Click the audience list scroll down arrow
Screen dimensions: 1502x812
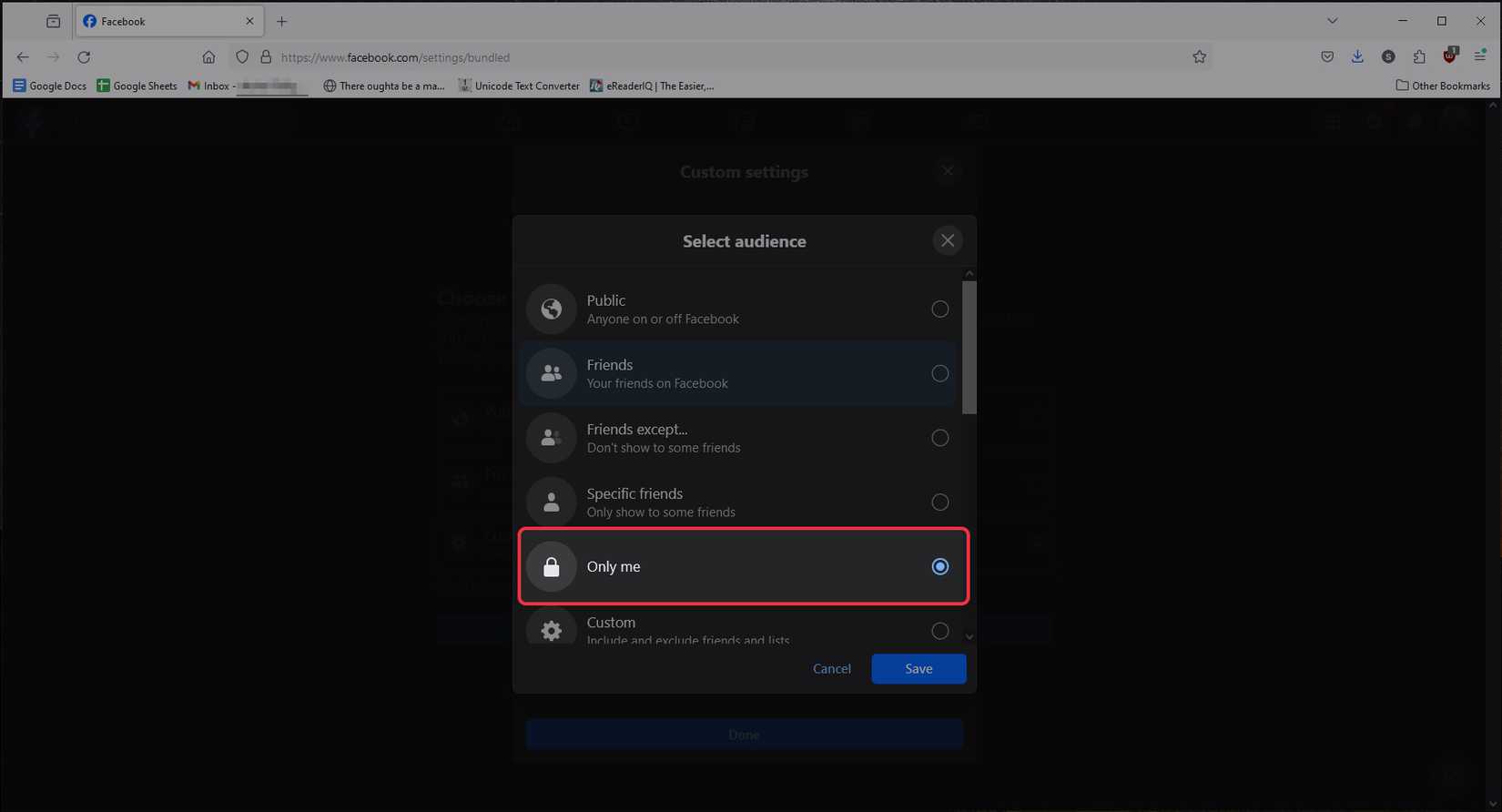(x=969, y=637)
